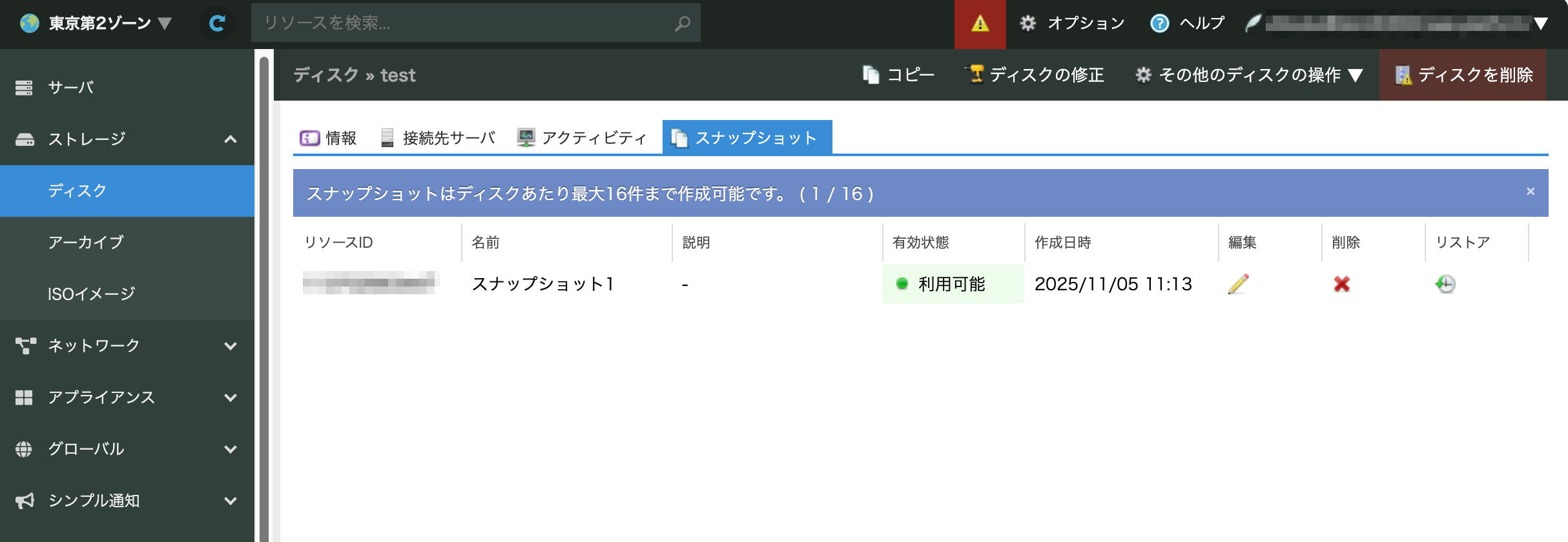Click ディスクを削除 button
The height and width of the screenshot is (542, 1568).
1463,75
